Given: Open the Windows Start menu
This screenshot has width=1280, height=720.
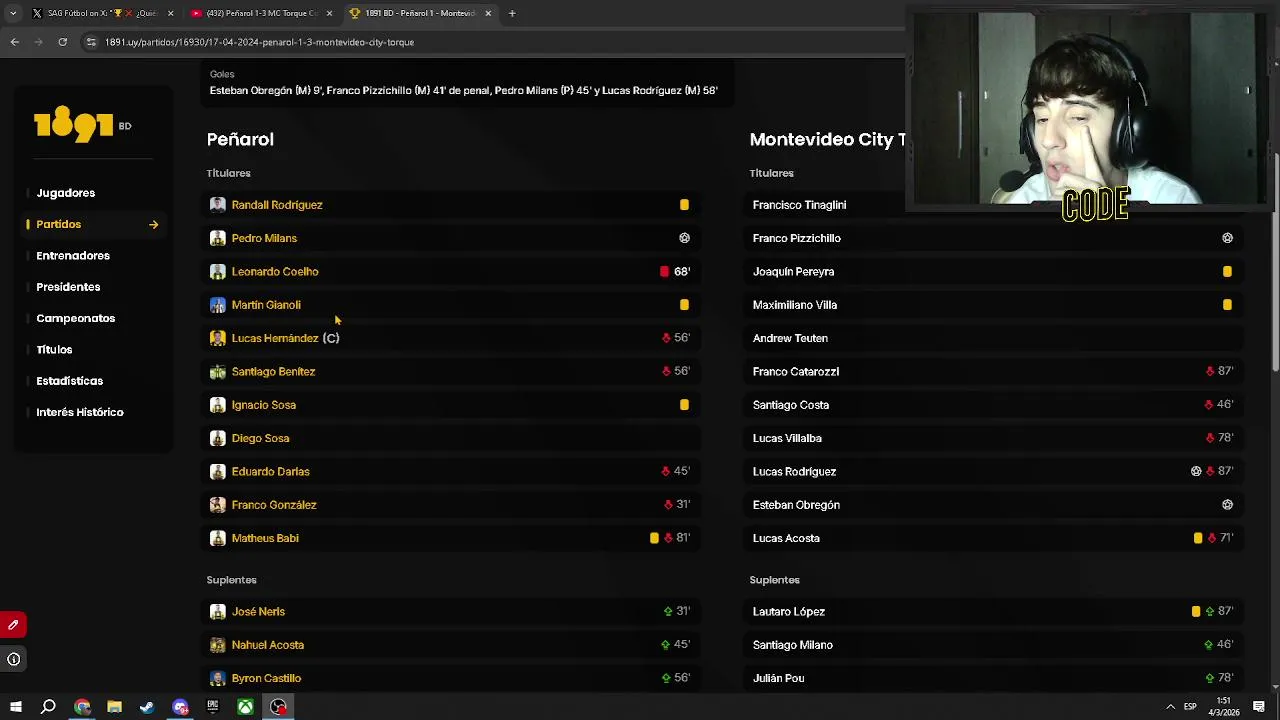Looking at the screenshot, I should [x=16, y=707].
